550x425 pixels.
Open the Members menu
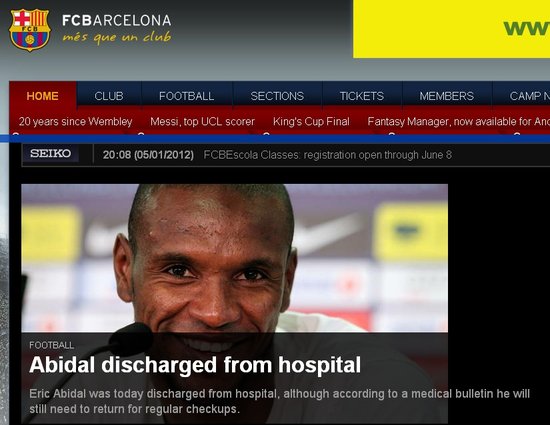(x=447, y=96)
